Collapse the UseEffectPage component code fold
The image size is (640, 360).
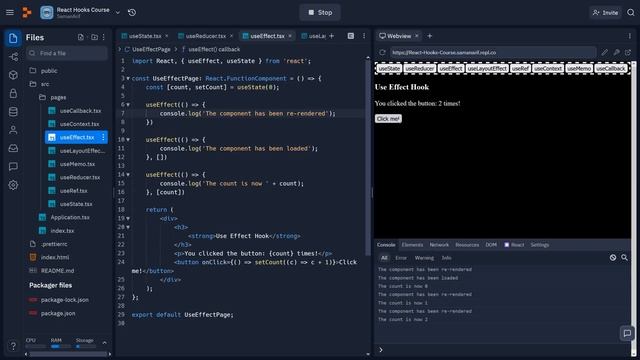128,78
